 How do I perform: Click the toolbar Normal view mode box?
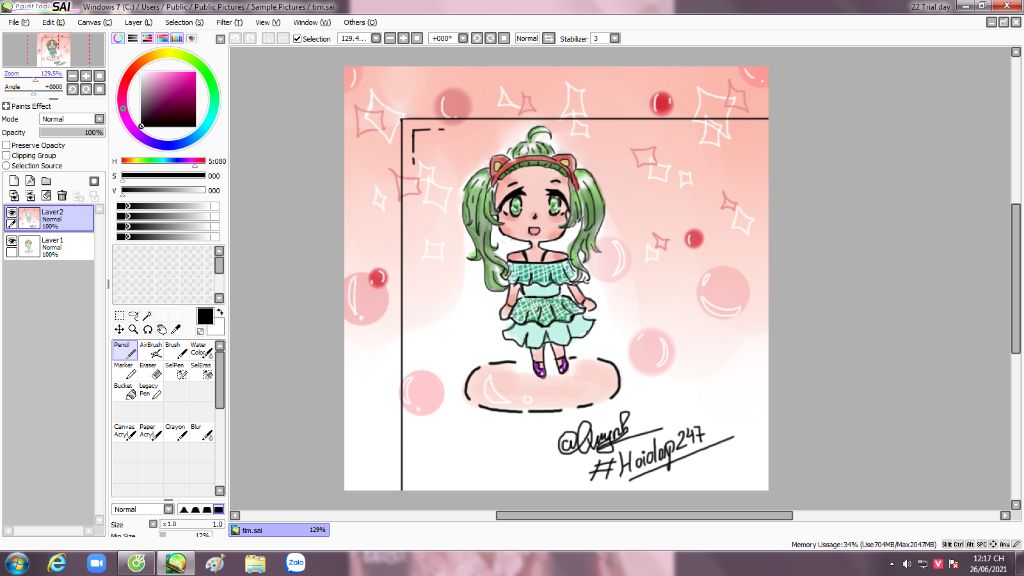coord(527,39)
